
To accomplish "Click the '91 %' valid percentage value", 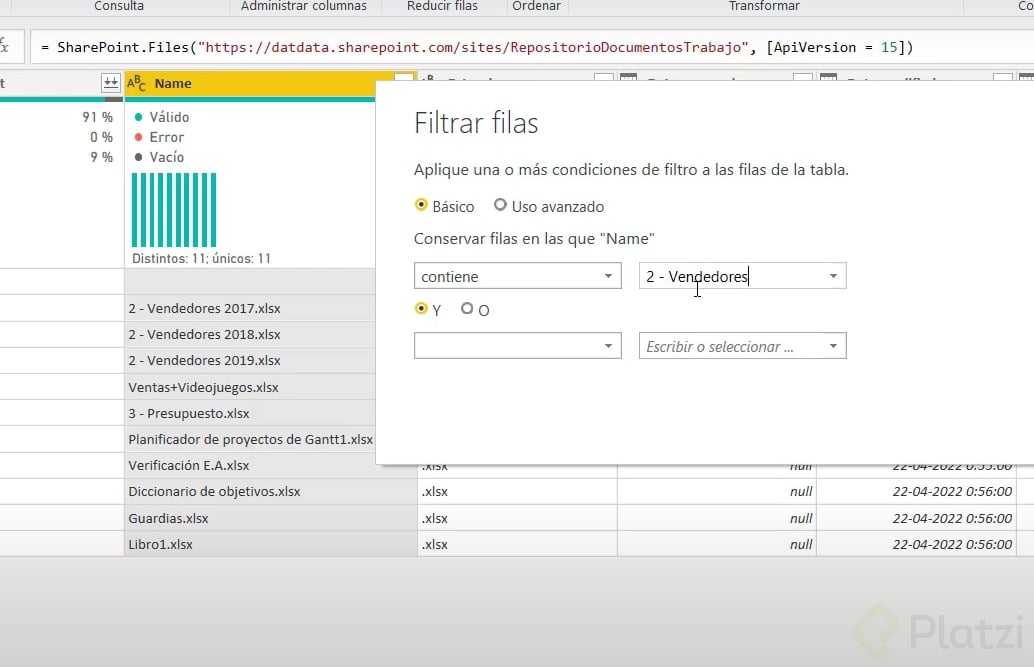I will click(x=98, y=117).
